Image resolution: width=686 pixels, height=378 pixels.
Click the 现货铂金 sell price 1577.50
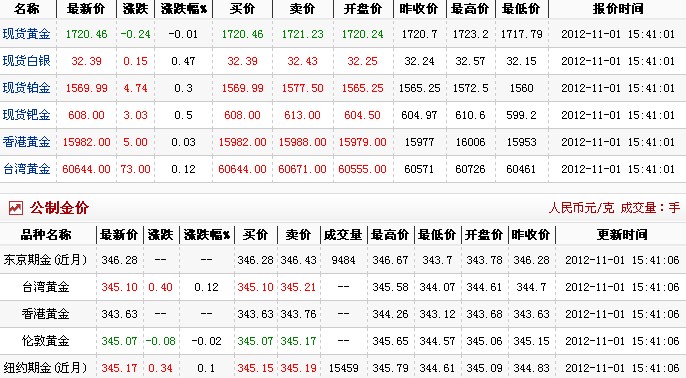click(302, 88)
